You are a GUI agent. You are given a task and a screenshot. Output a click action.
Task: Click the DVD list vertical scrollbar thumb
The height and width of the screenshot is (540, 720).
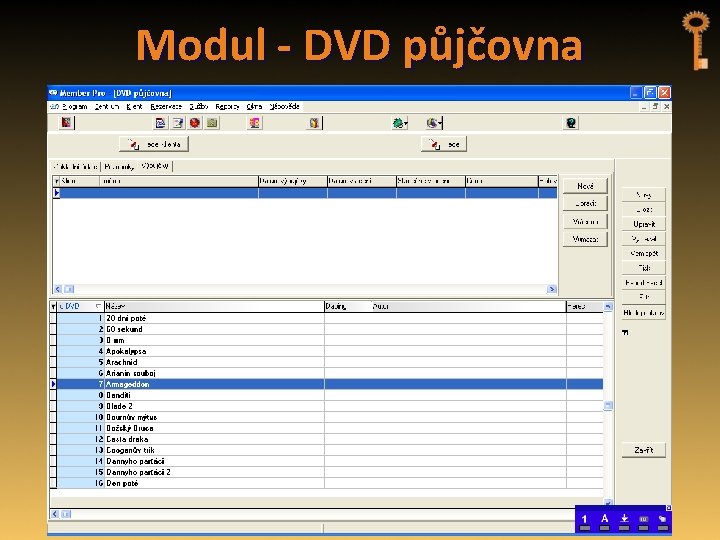pyautogui.click(x=608, y=405)
